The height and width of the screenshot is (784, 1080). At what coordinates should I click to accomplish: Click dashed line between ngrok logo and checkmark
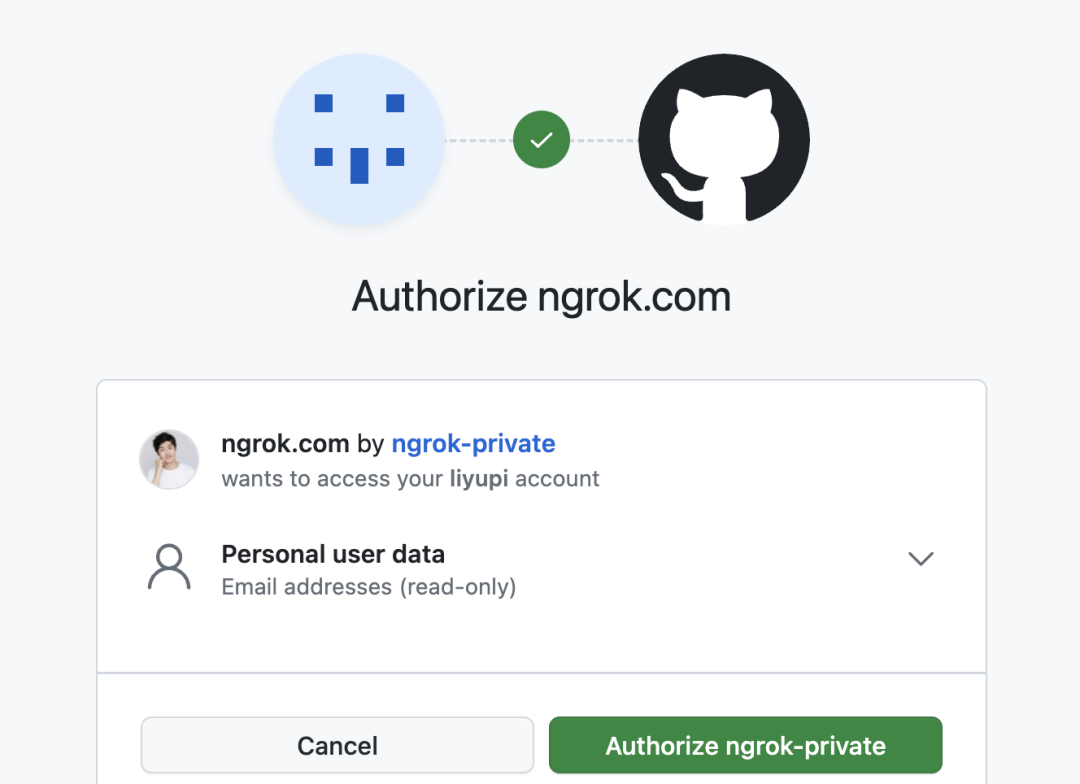pyautogui.click(x=478, y=141)
